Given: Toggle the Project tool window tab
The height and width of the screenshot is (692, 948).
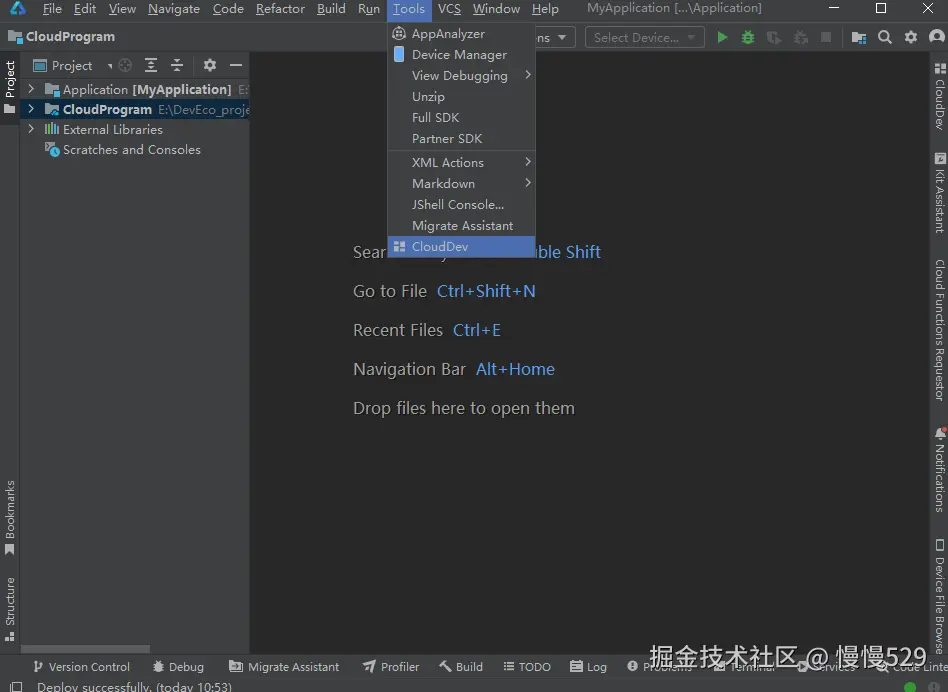Looking at the screenshot, I should click(x=10, y=87).
